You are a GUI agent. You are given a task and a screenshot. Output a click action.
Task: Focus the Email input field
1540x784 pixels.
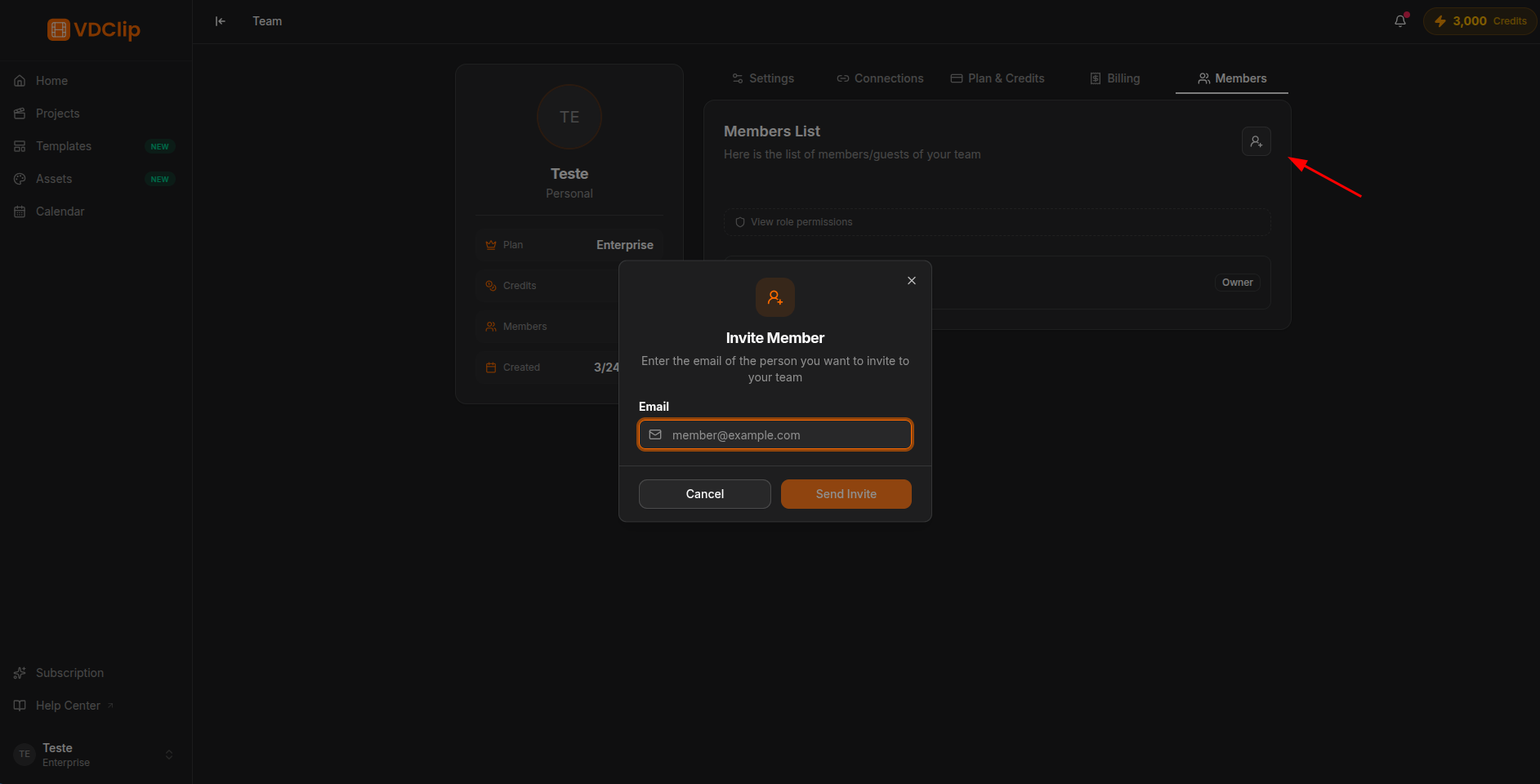point(775,434)
